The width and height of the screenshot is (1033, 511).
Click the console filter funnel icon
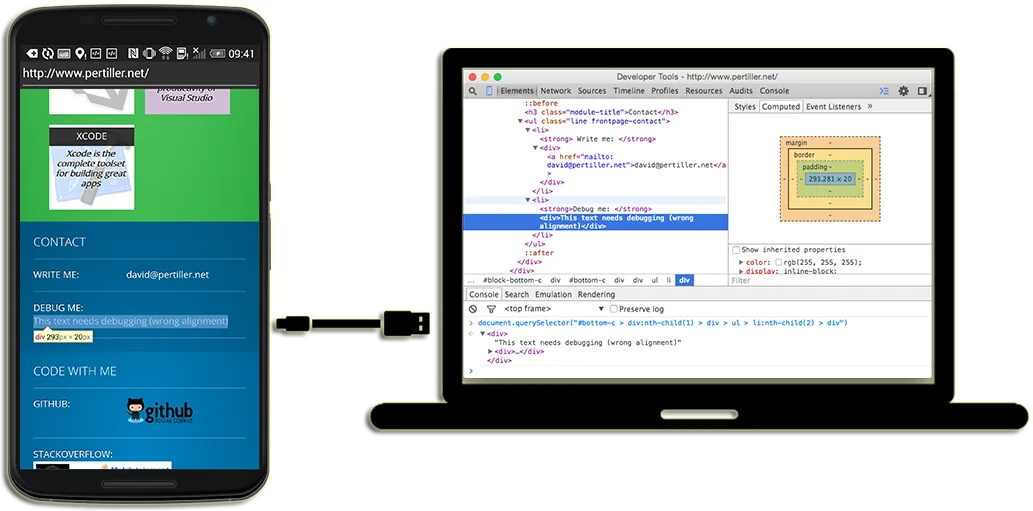tap(491, 309)
